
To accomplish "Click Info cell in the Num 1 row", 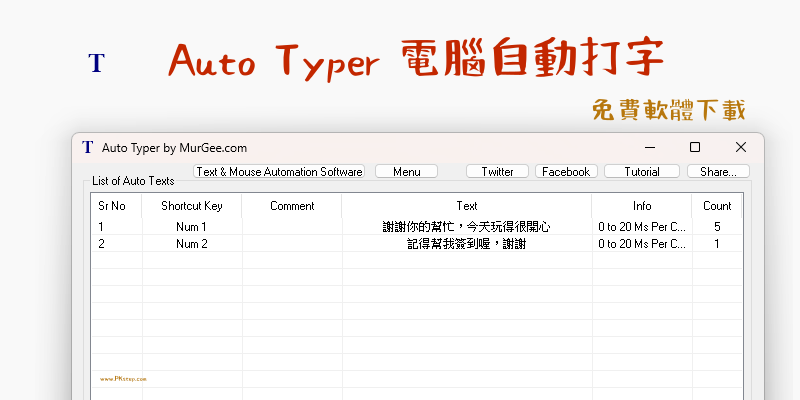I will click(642, 227).
